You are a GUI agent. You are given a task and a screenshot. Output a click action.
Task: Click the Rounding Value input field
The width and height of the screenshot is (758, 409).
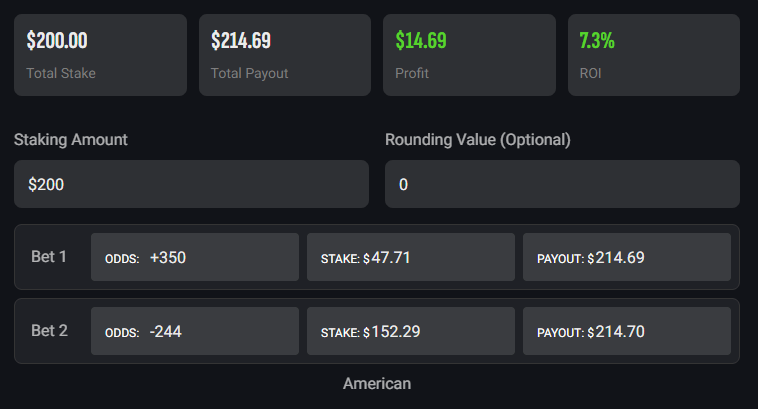[562, 184]
